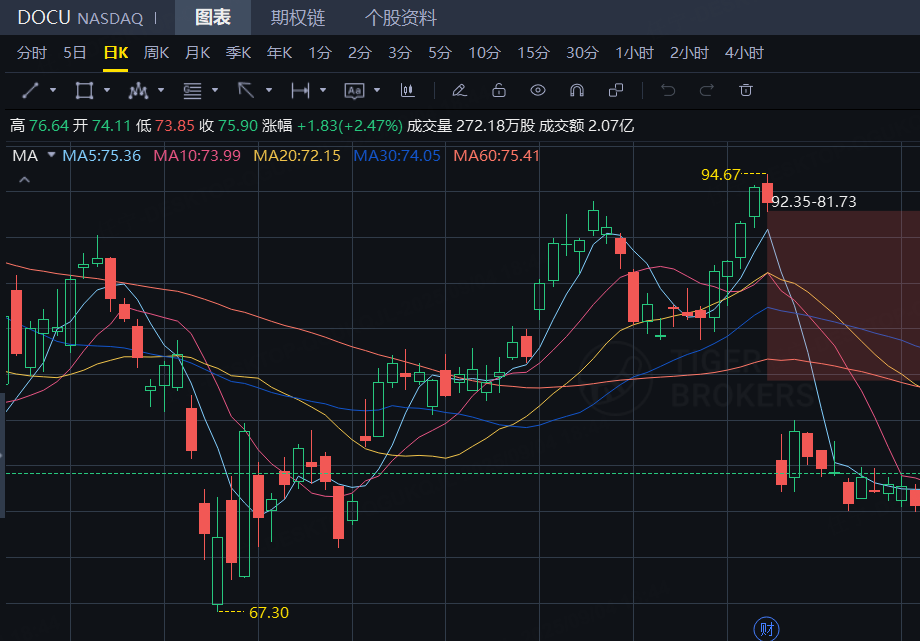Select the 周K timeframe
The width and height of the screenshot is (920, 641).
click(156, 53)
